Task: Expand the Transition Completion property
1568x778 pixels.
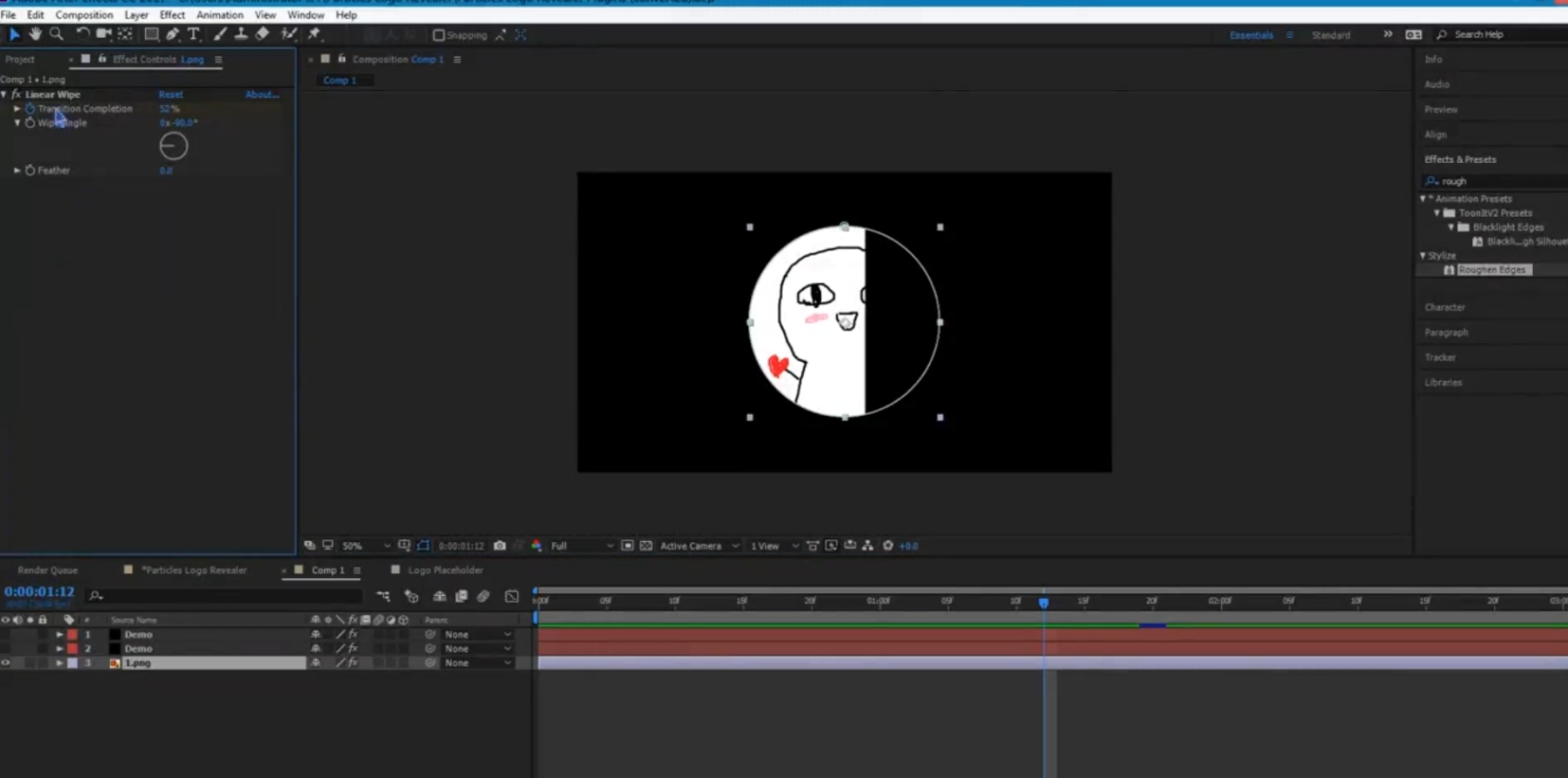Action: click(x=17, y=109)
